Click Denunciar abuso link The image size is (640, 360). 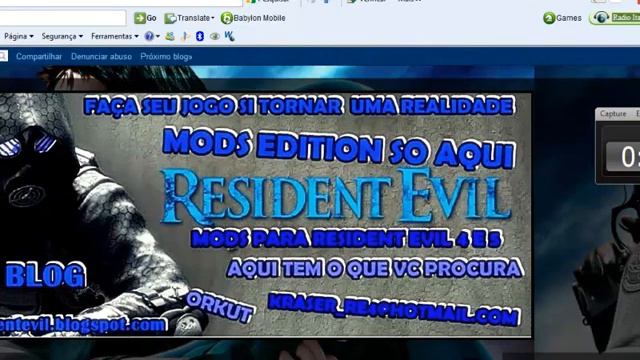101,57
